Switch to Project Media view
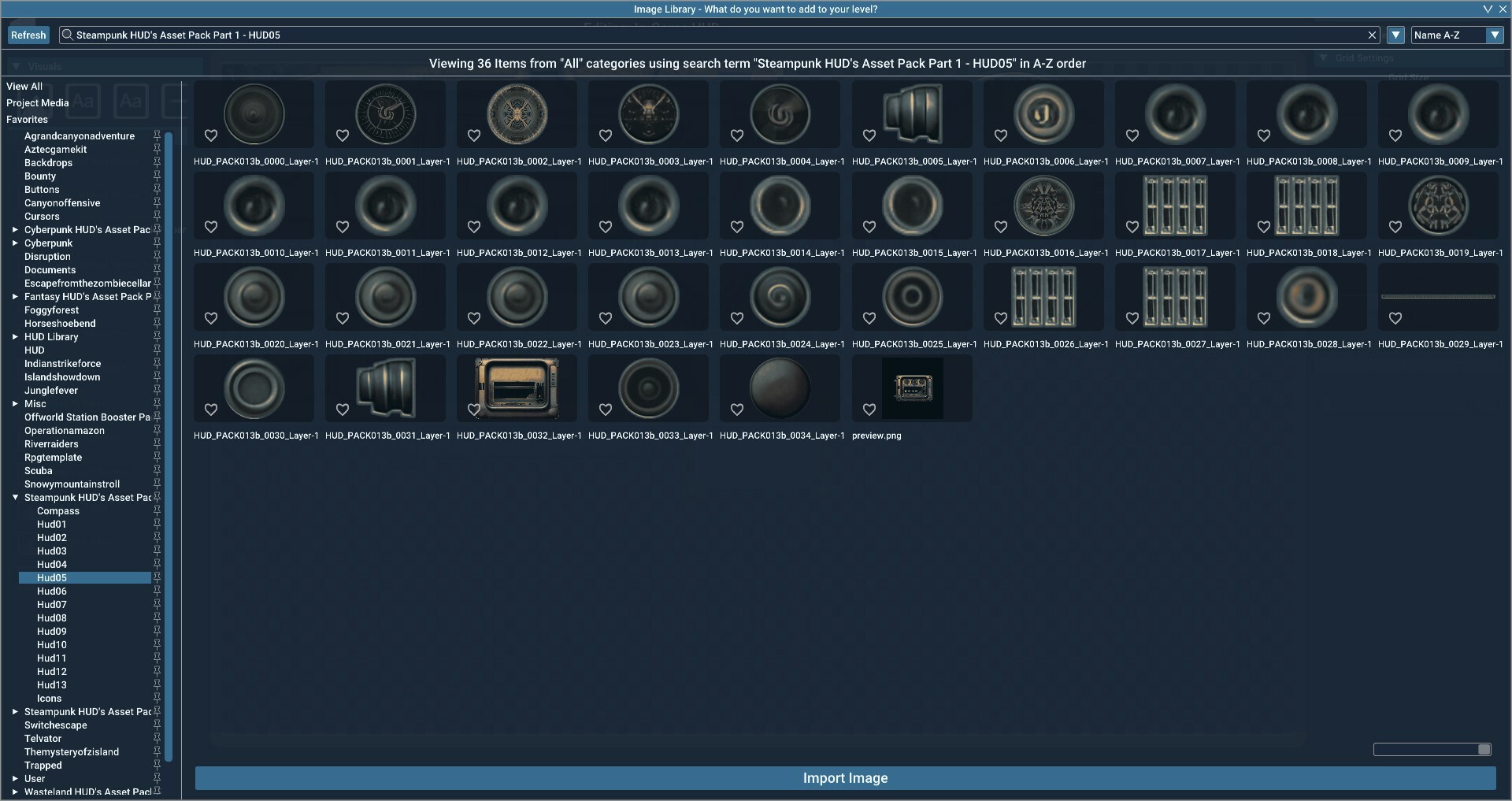This screenshot has width=1512, height=801. pyautogui.click(x=38, y=102)
